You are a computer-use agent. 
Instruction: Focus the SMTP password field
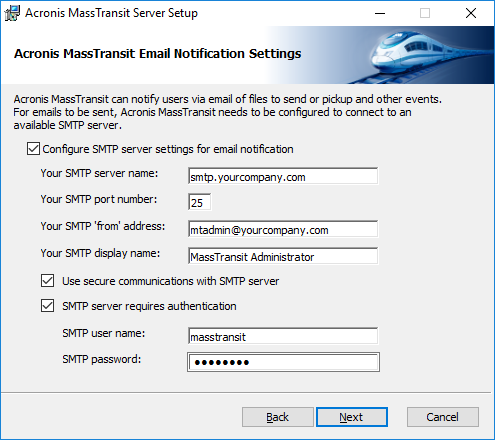pos(283,362)
